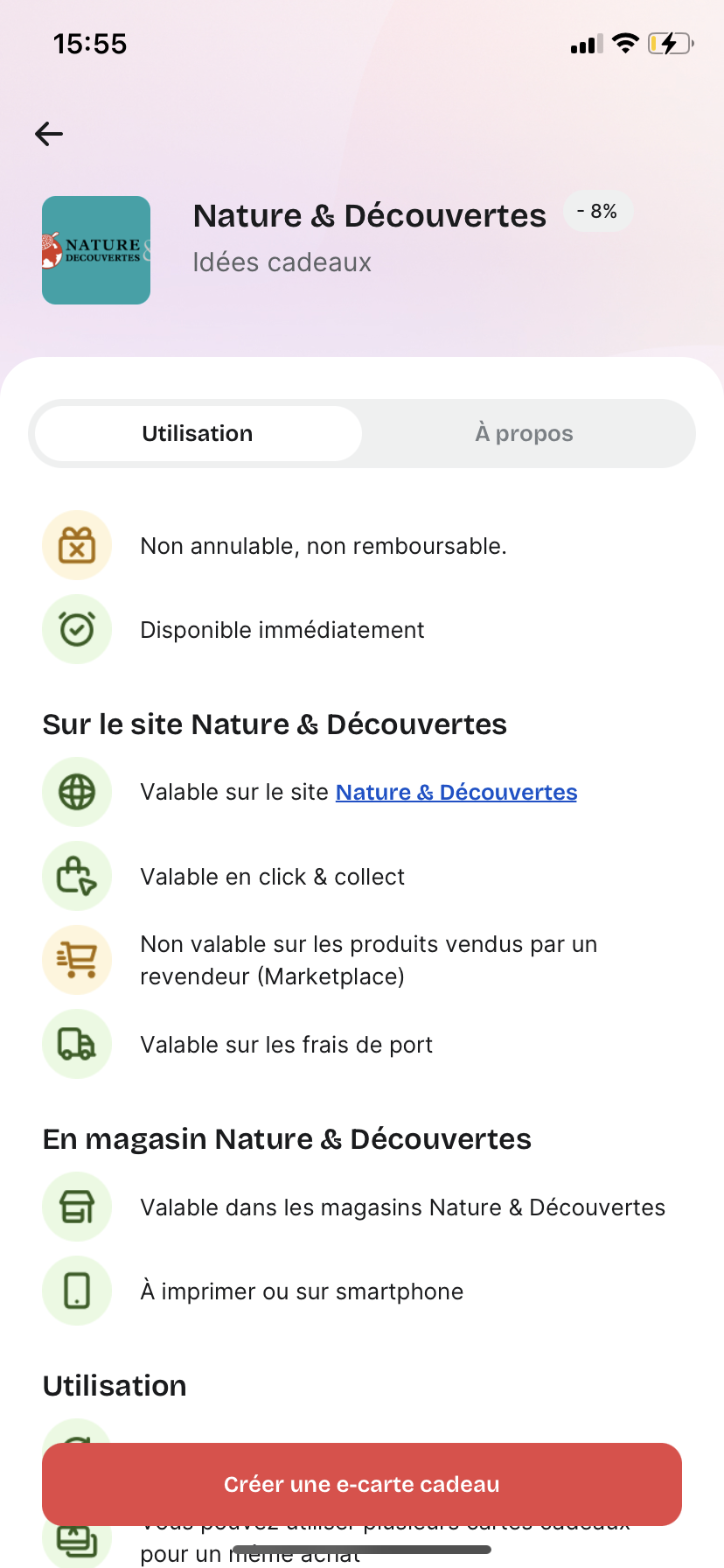This screenshot has width=724, height=1568.
Task: Open the Nature & Découvertes site link
Action: (x=456, y=792)
